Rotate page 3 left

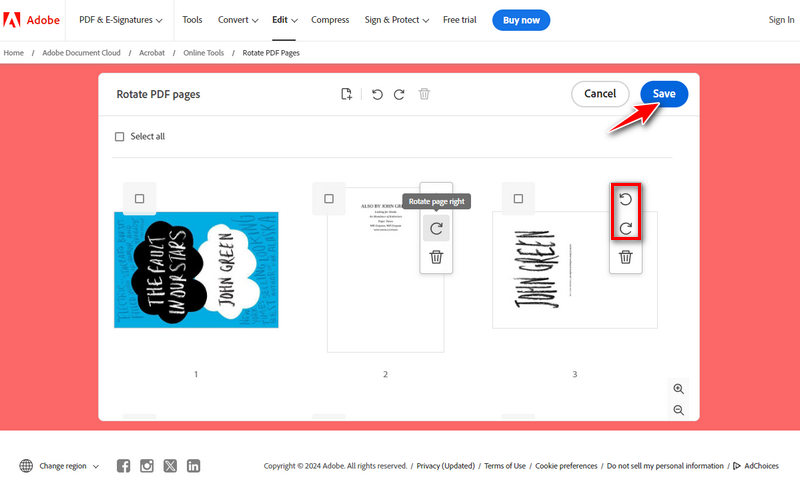pos(626,199)
